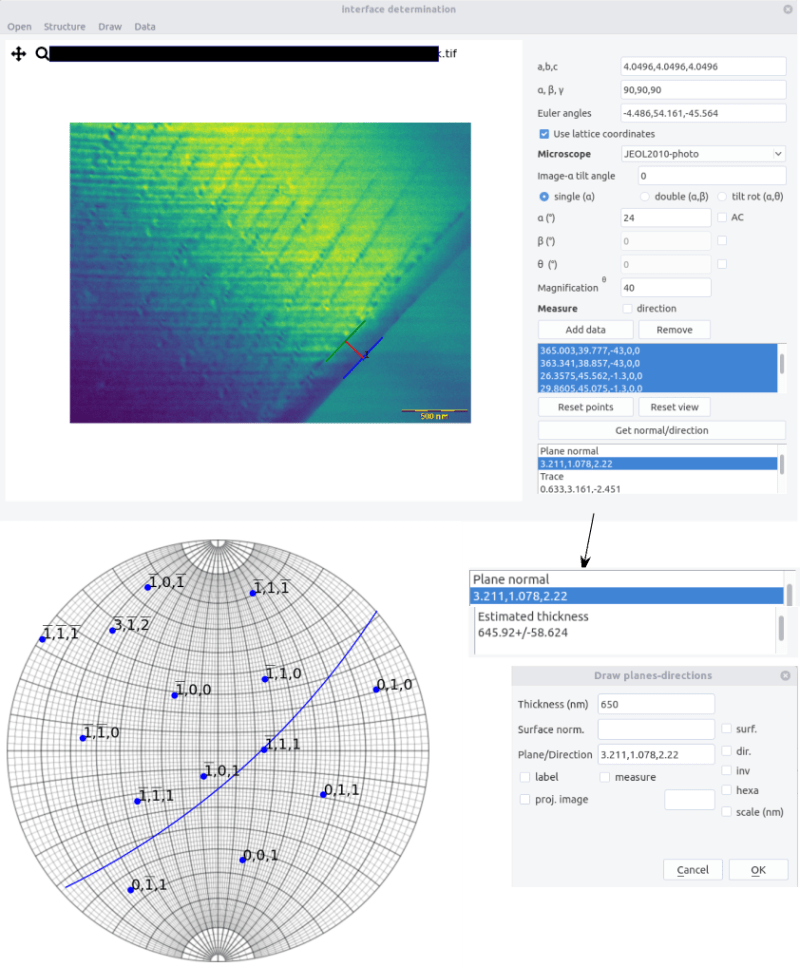Select data row 26.3575,45.562,-1.3,0,0
The height and width of the screenshot is (966, 800).
pos(657,376)
